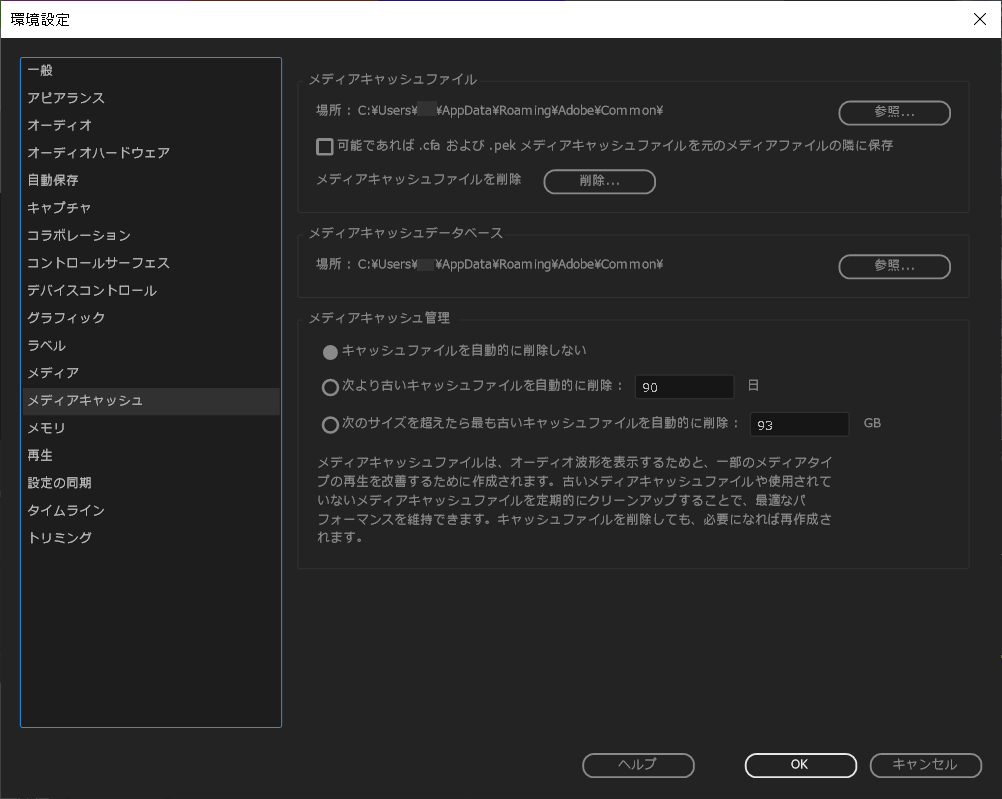Click 削除 to delete media cache files

599,181
